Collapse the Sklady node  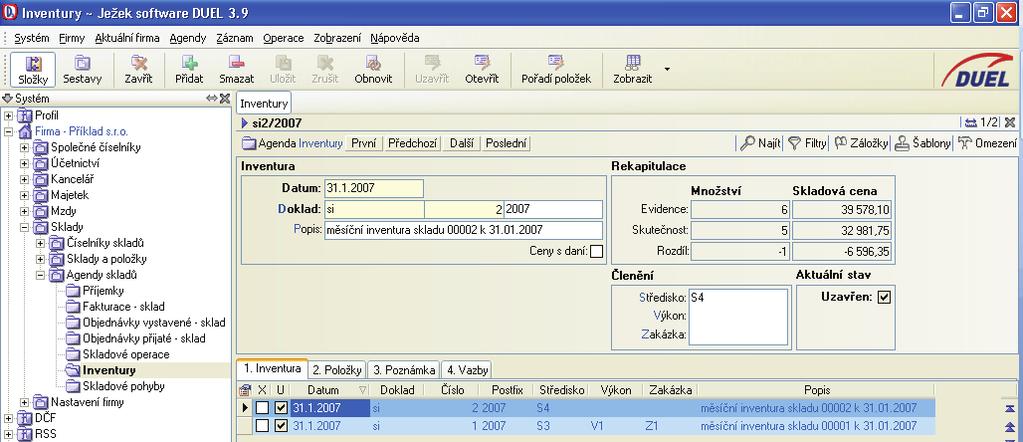(24, 227)
